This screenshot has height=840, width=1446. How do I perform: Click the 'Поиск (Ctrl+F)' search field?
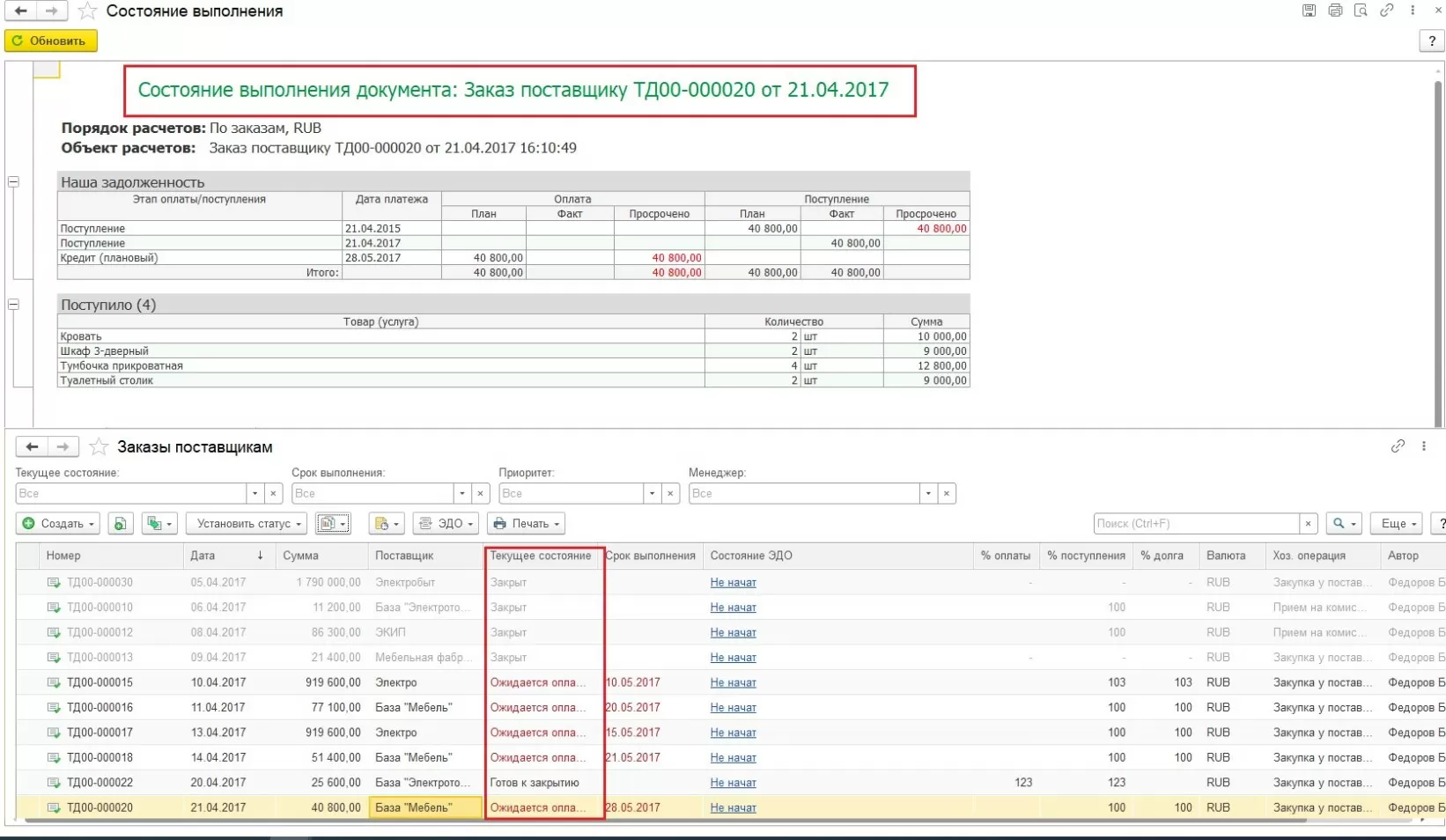pyautogui.click(x=1195, y=524)
